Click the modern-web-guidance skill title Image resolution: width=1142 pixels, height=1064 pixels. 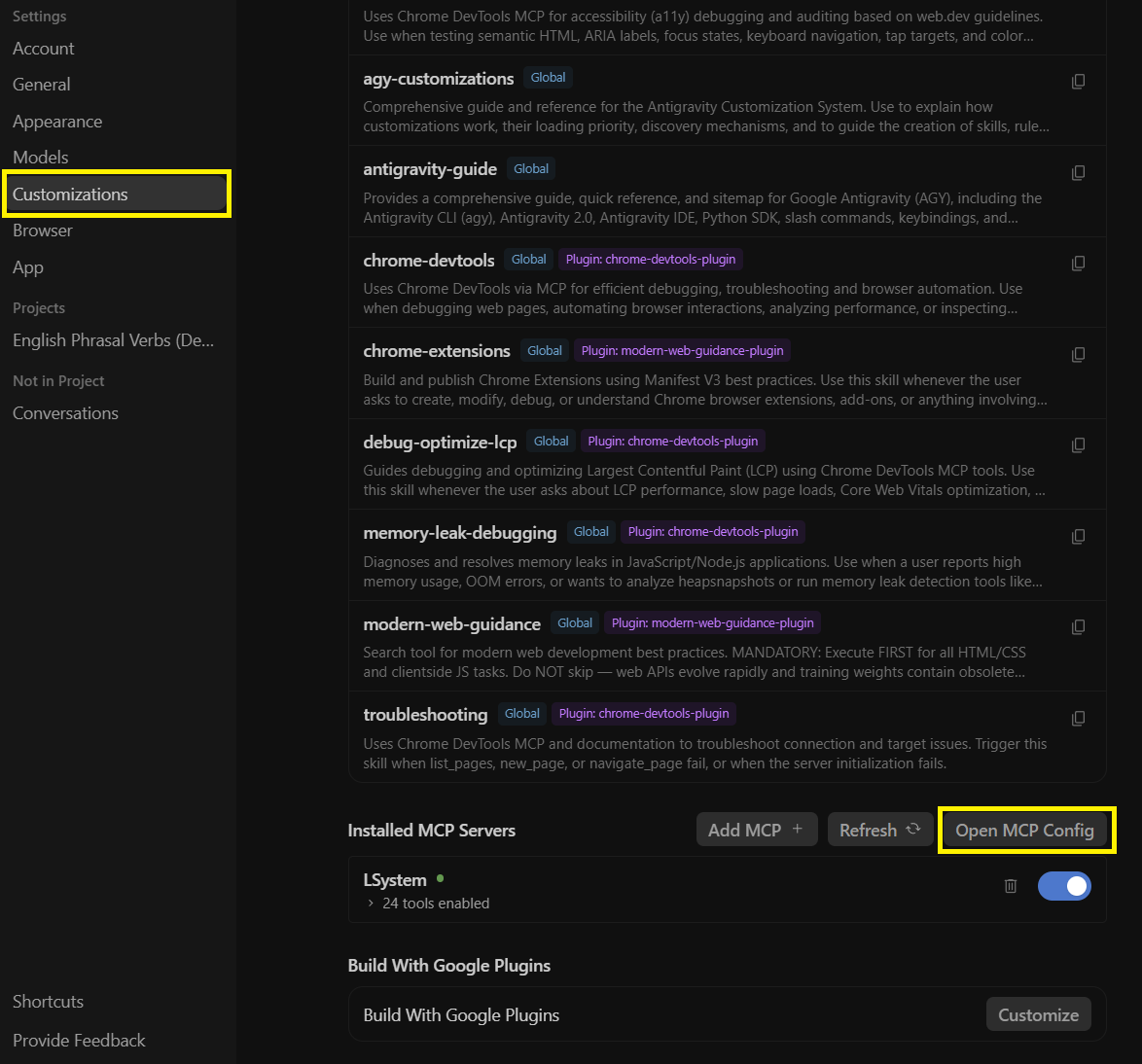pos(451,624)
